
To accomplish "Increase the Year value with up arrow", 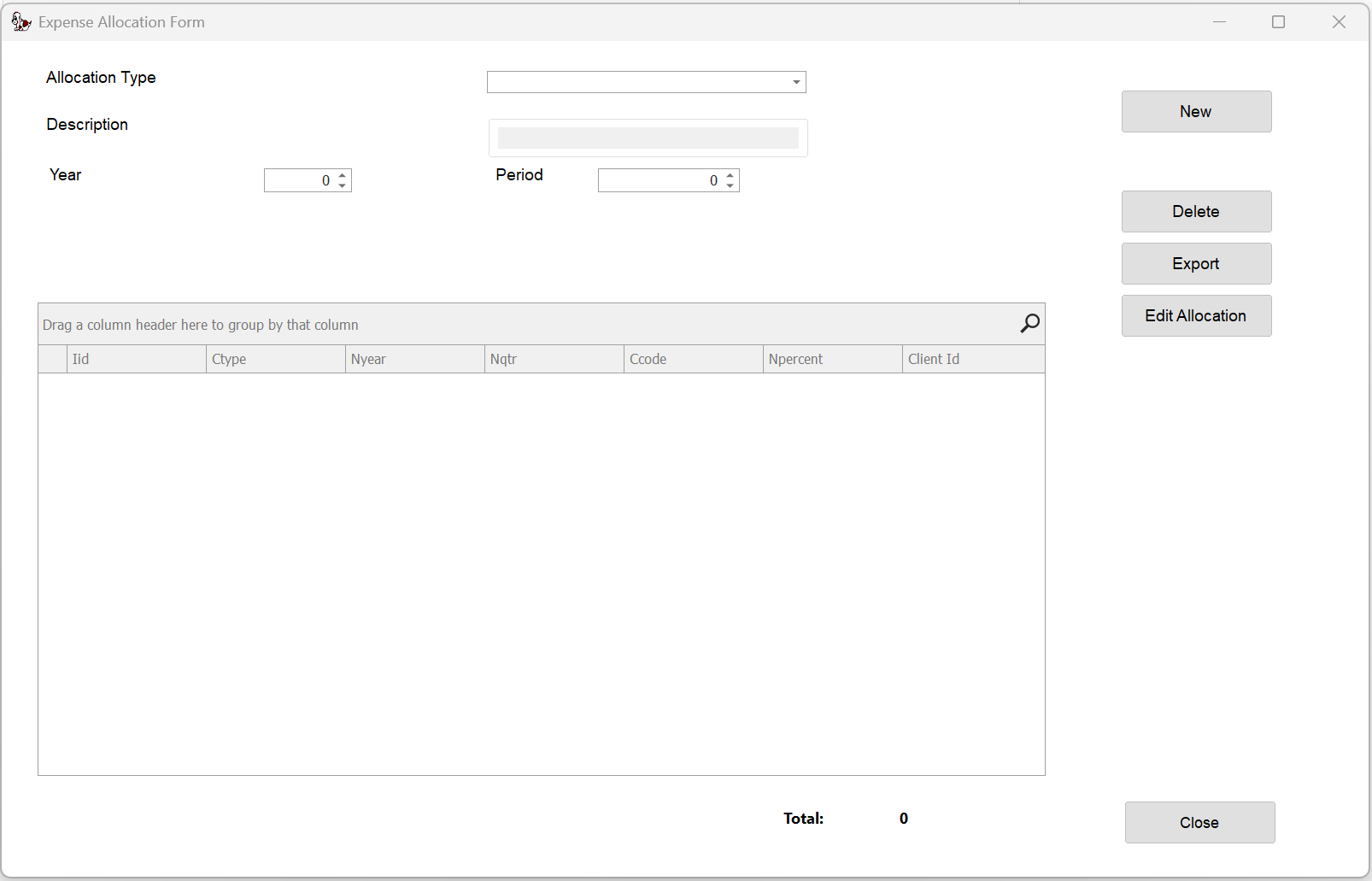I will 343,175.
